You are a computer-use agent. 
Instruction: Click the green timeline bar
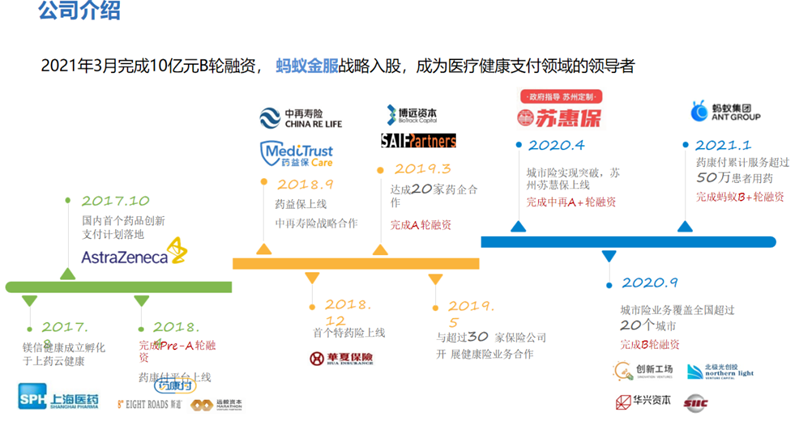coord(119,287)
